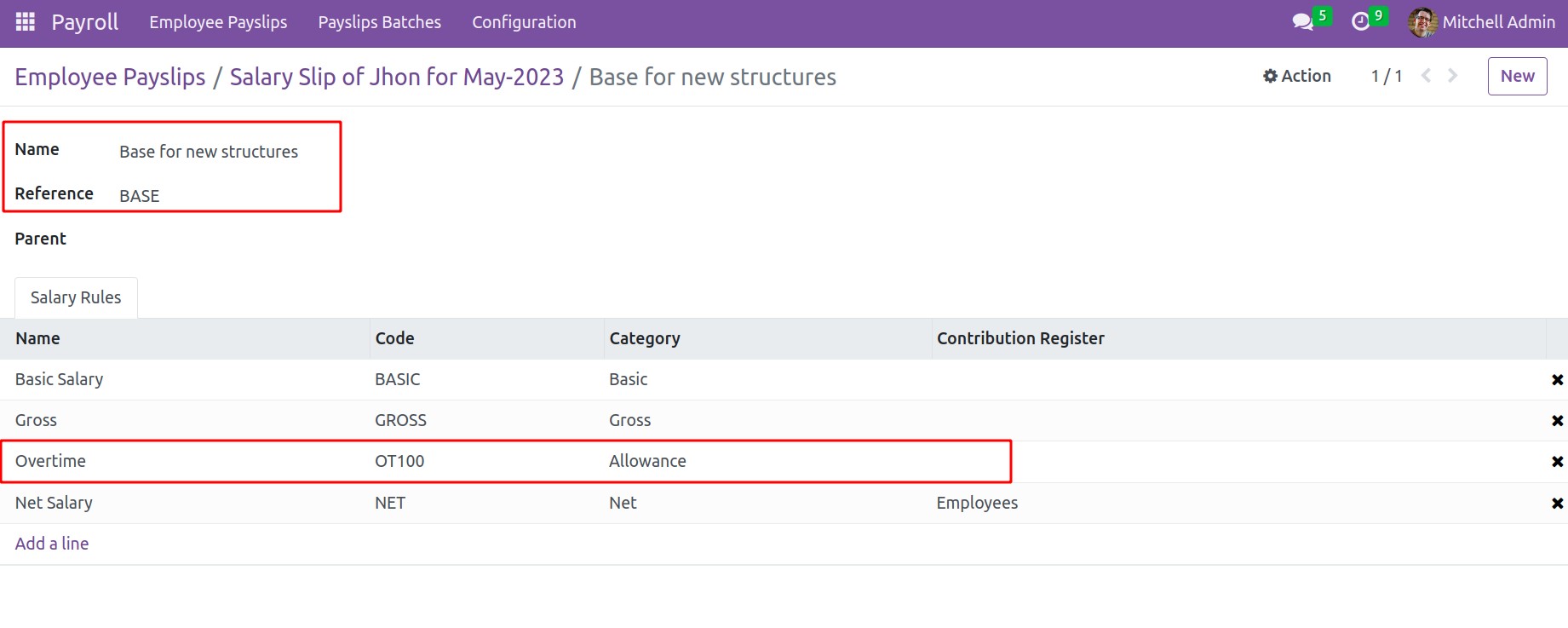The width and height of the screenshot is (1568, 628).
Task: Delete the Basic Salary rule row
Action: pyautogui.click(x=1557, y=380)
